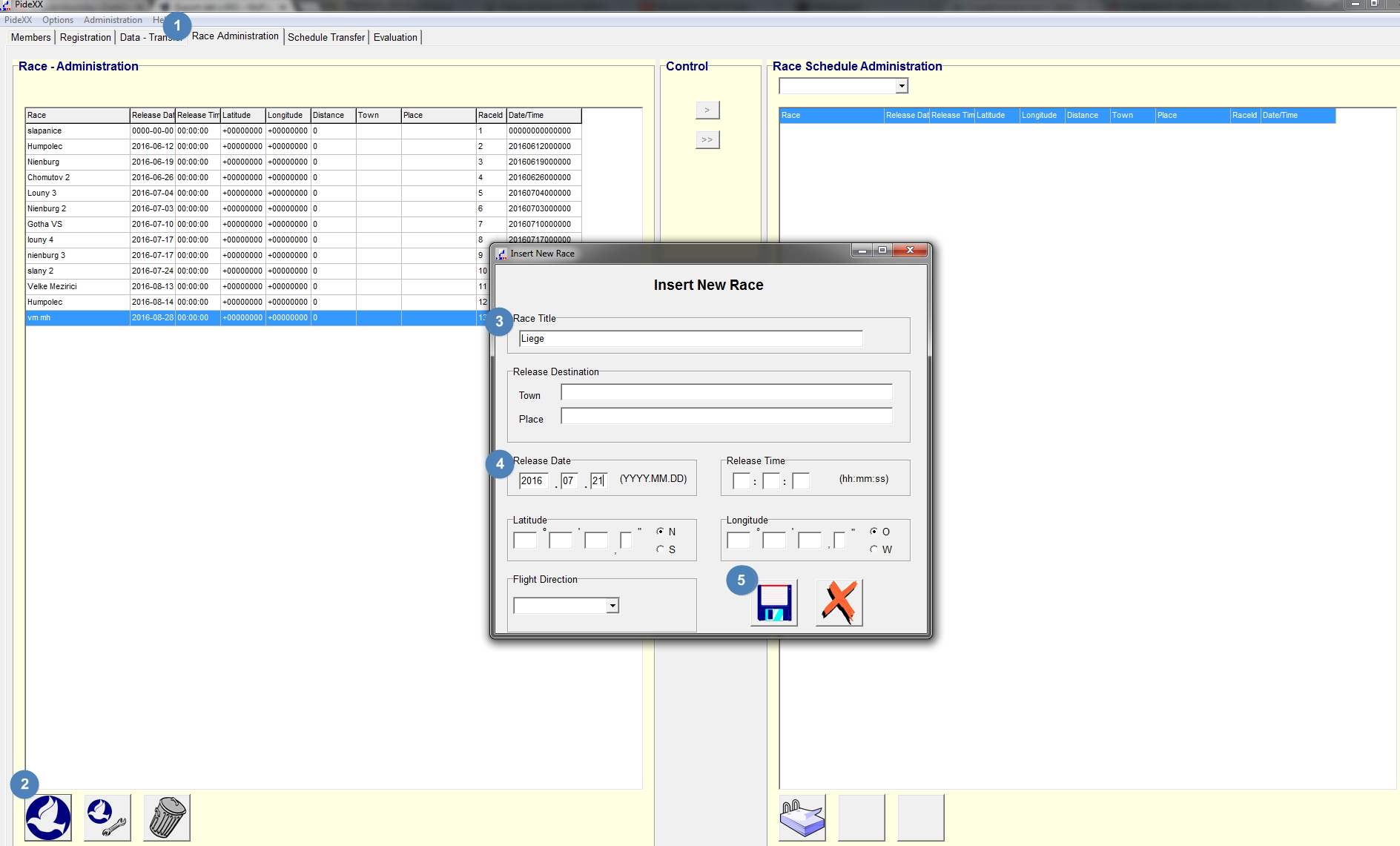Click the save floppy disk icon

pyautogui.click(x=774, y=602)
